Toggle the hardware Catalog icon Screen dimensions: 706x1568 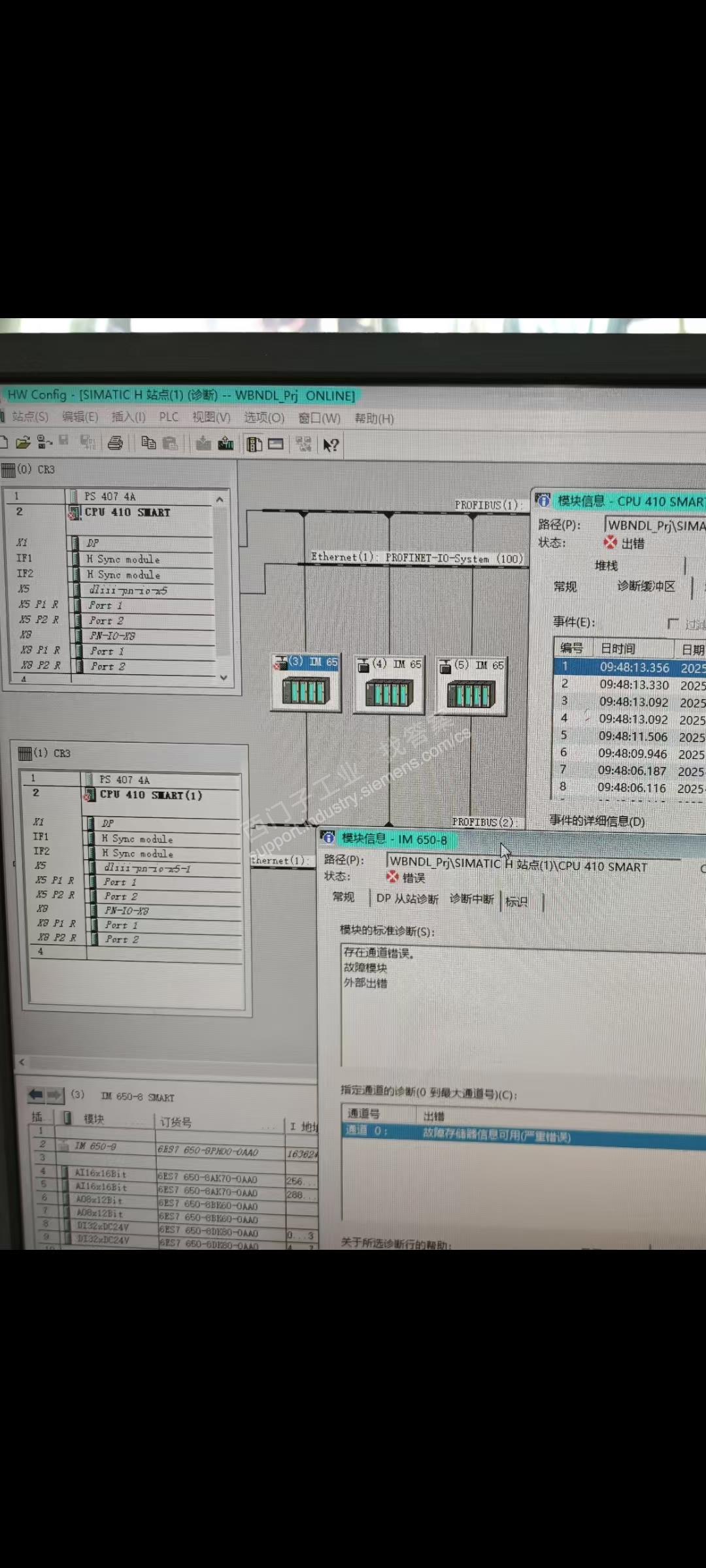(254, 444)
